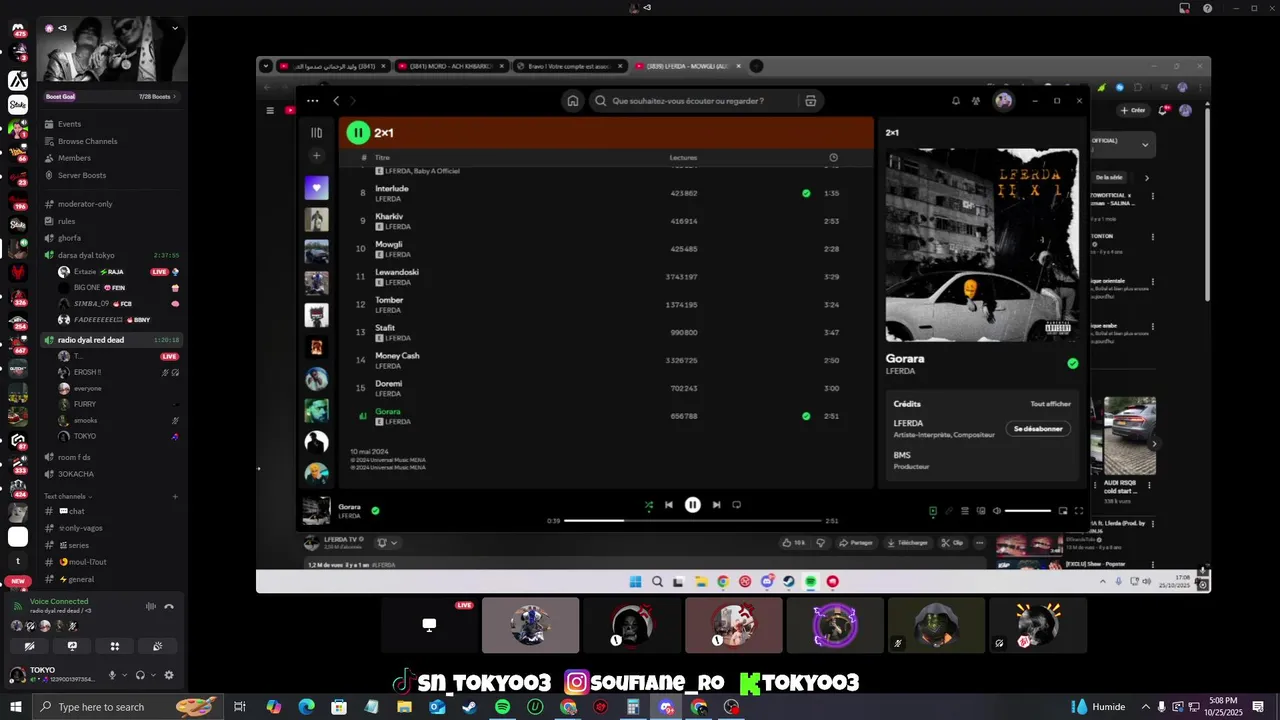Open the Spotify browse icon beside search

point(811,101)
